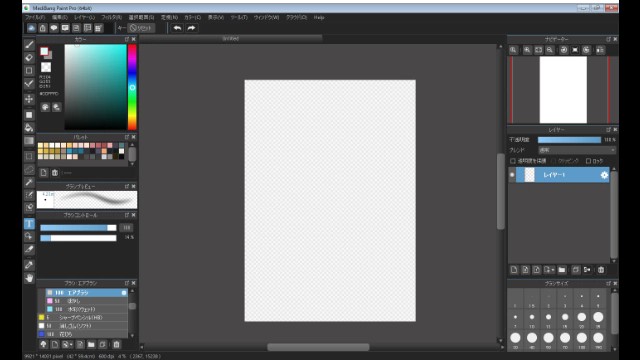Select the シャープペンシル(HB) brush
The width and height of the screenshot is (640, 360).
pos(82,318)
